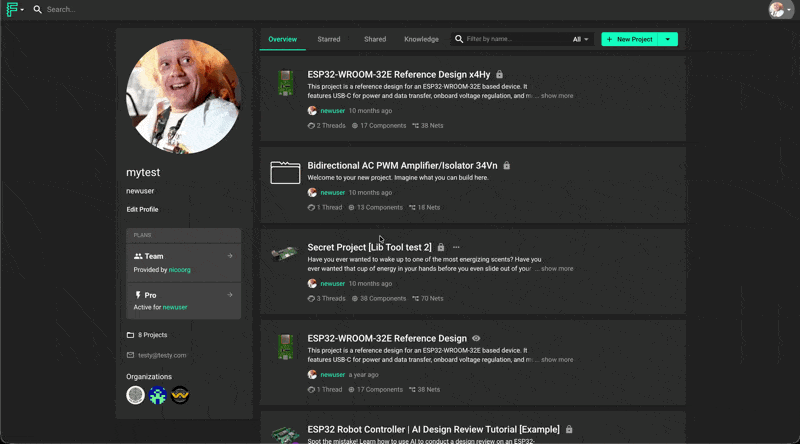This screenshot has width=800, height=444.
Task: Expand 'show more' on Secret Project description
Action: 557,268
